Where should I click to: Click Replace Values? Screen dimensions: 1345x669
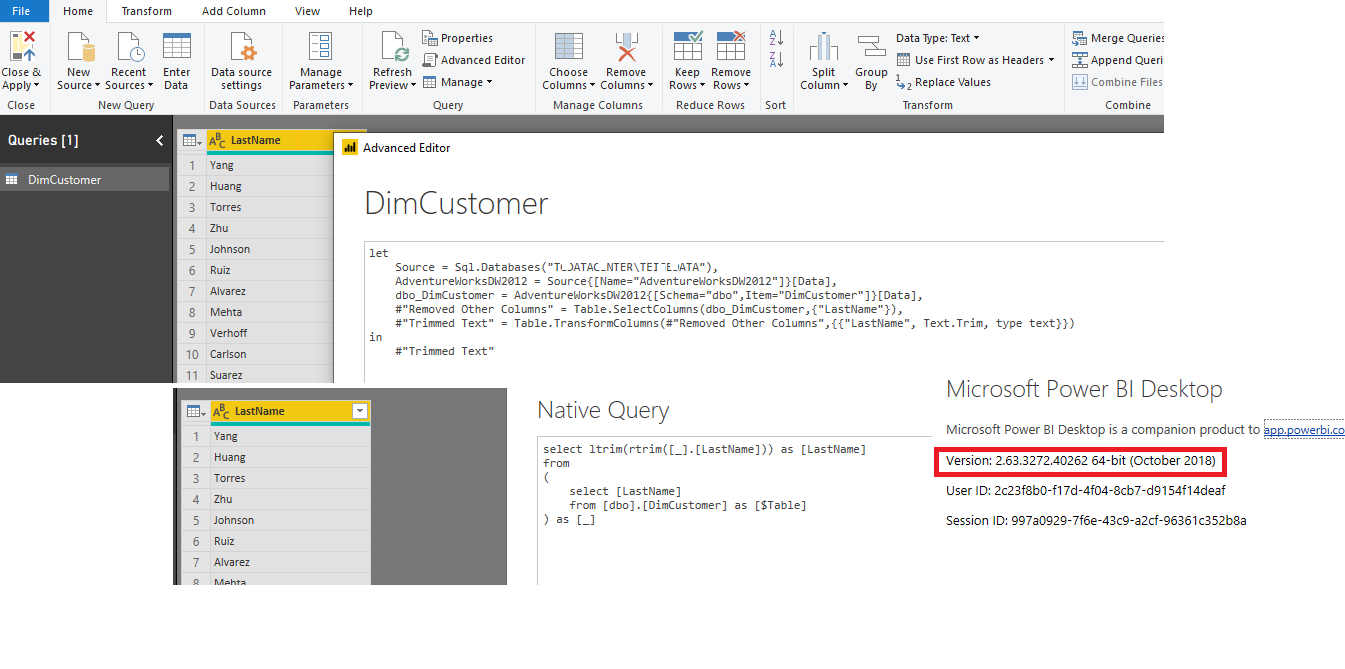coord(944,82)
